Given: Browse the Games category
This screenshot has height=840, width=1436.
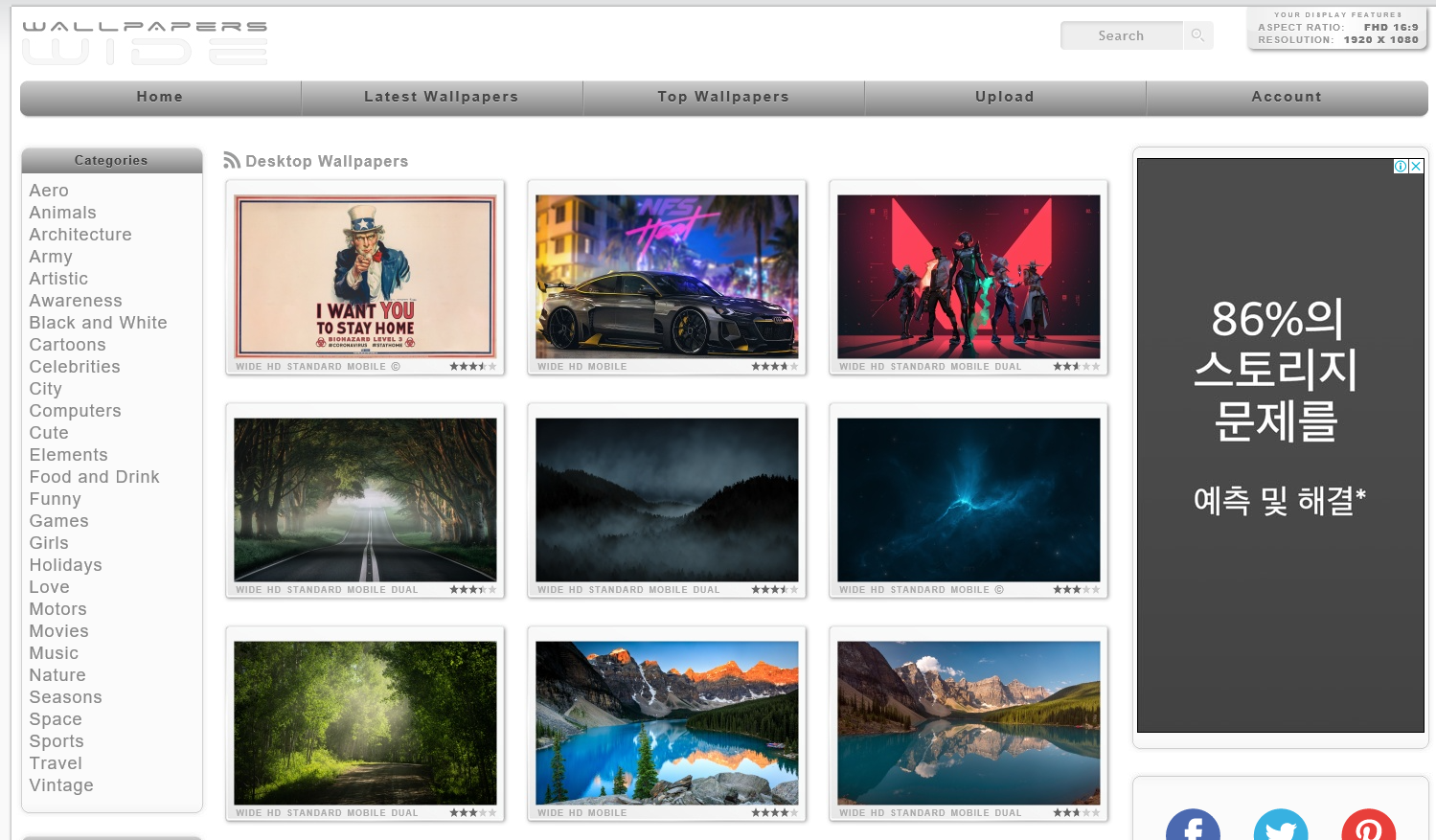Looking at the screenshot, I should (x=58, y=521).
